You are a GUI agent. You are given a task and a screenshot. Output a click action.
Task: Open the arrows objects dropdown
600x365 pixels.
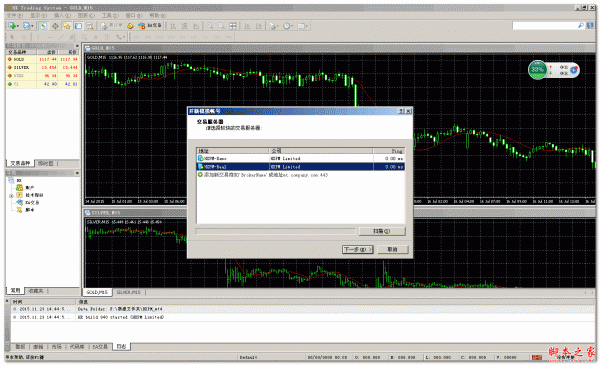(120, 37)
